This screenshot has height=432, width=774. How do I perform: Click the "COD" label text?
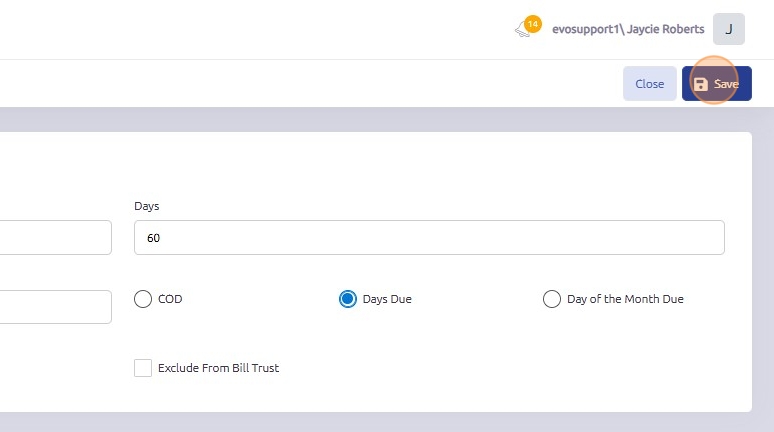tap(170, 299)
